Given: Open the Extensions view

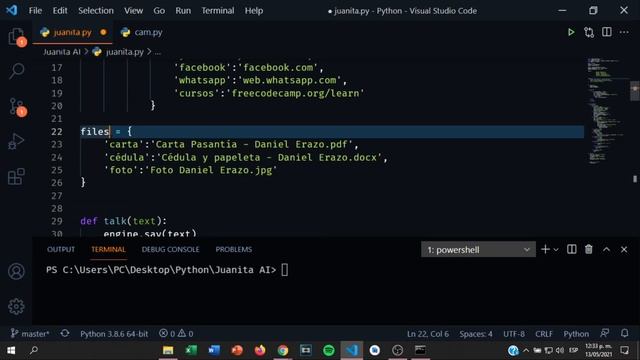Looking at the screenshot, I should [x=16, y=177].
